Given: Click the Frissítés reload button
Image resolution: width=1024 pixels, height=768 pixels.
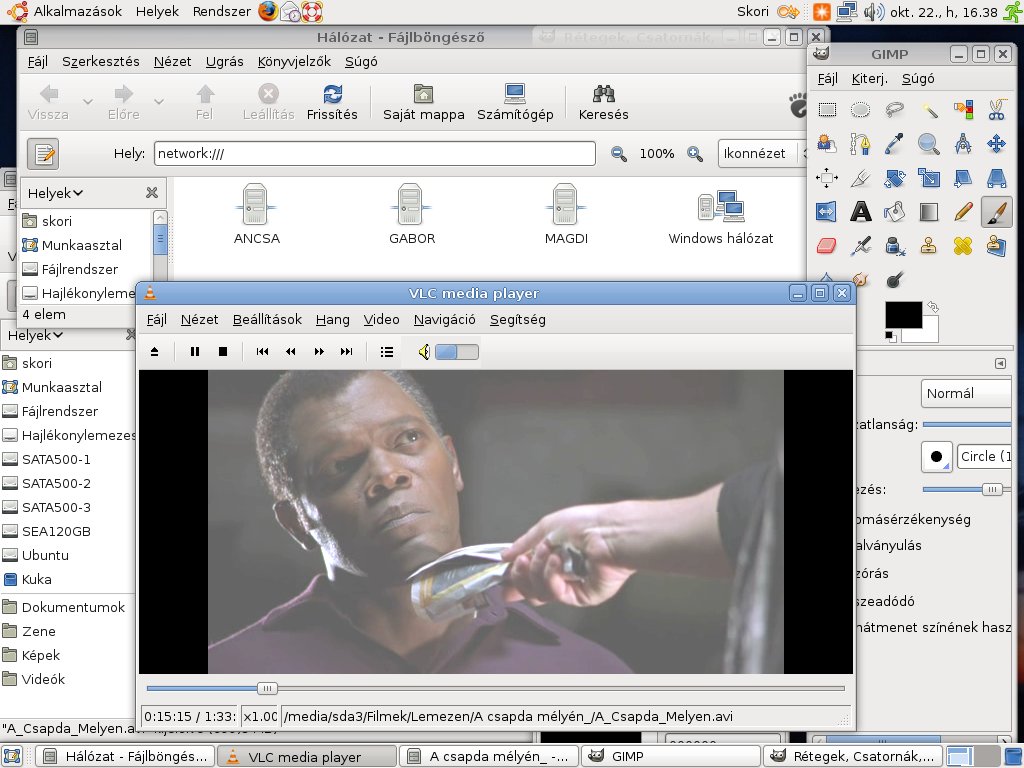Looking at the screenshot, I should coord(332,102).
